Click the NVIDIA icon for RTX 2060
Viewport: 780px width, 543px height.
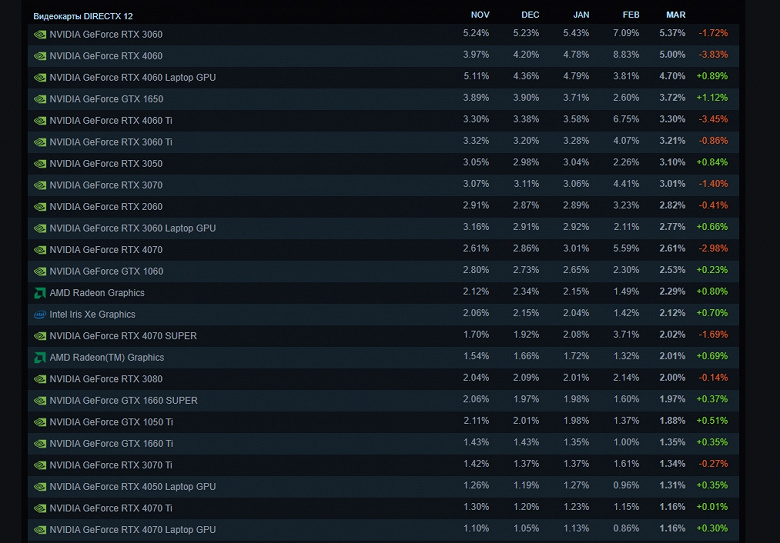click(40, 207)
